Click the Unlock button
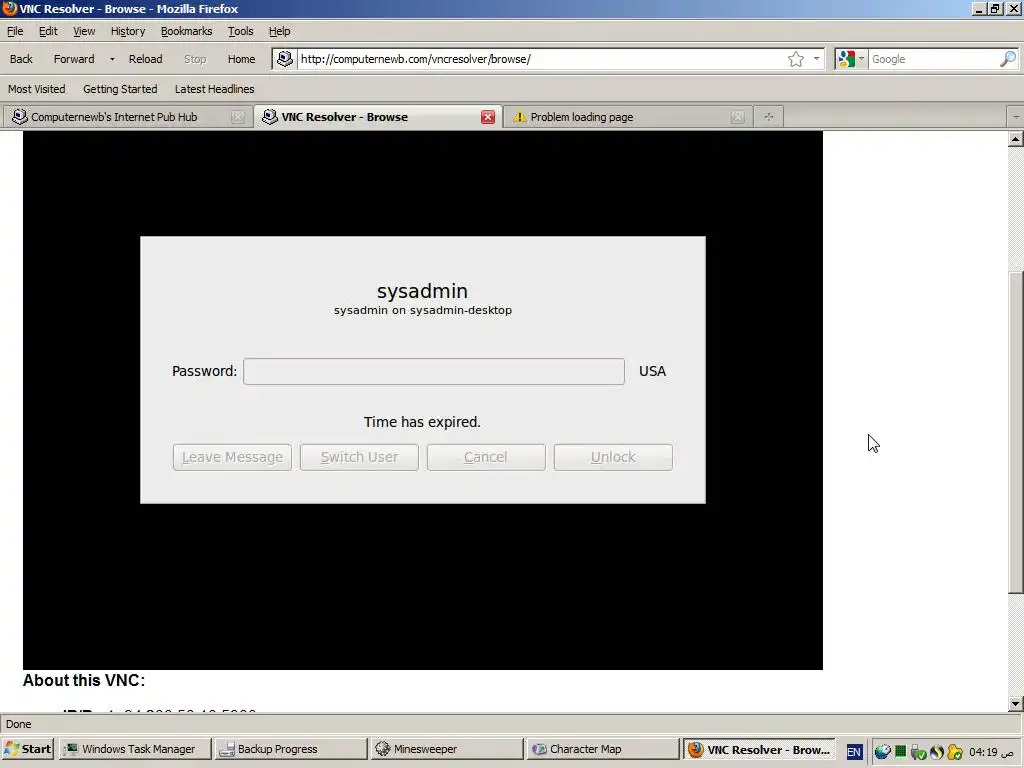Image resolution: width=1024 pixels, height=768 pixels. click(x=613, y=457)
